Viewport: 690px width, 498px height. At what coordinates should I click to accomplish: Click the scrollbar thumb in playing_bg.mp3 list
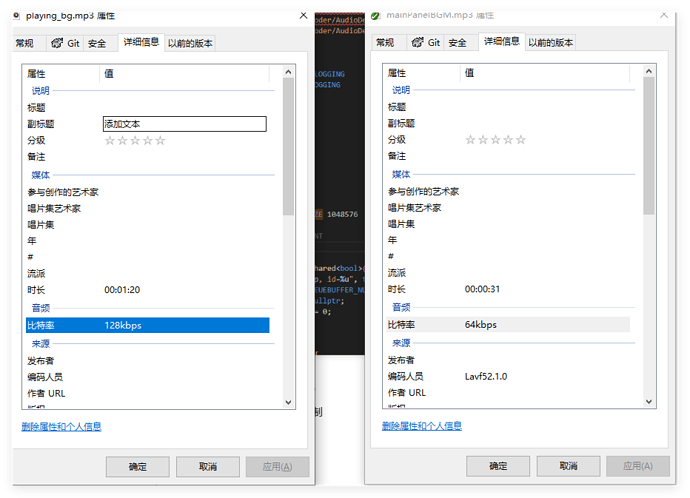(288, 146)
